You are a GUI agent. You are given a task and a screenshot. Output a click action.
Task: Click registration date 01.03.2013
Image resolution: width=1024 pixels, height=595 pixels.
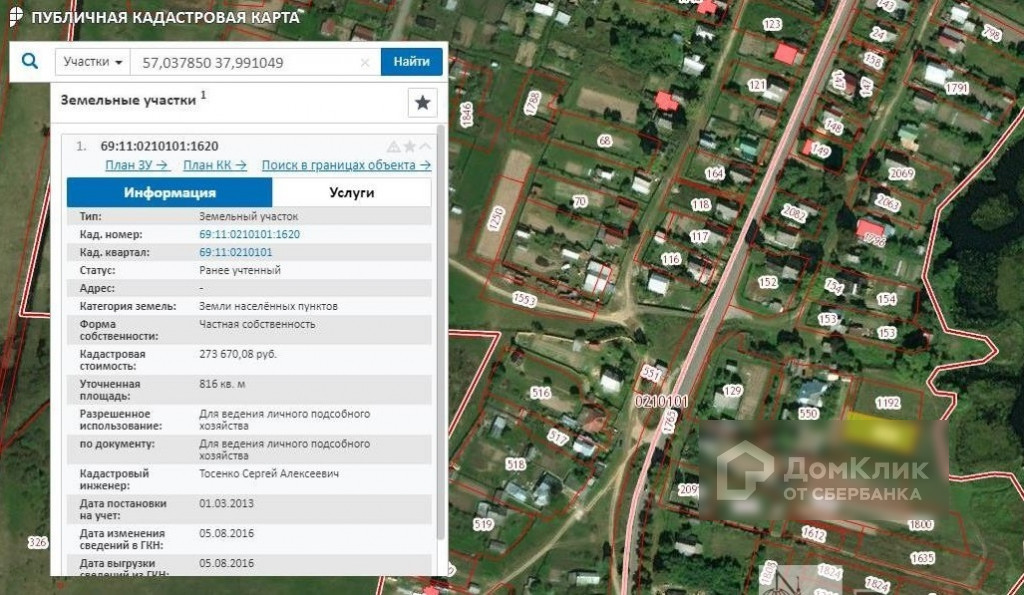(226, 504)
